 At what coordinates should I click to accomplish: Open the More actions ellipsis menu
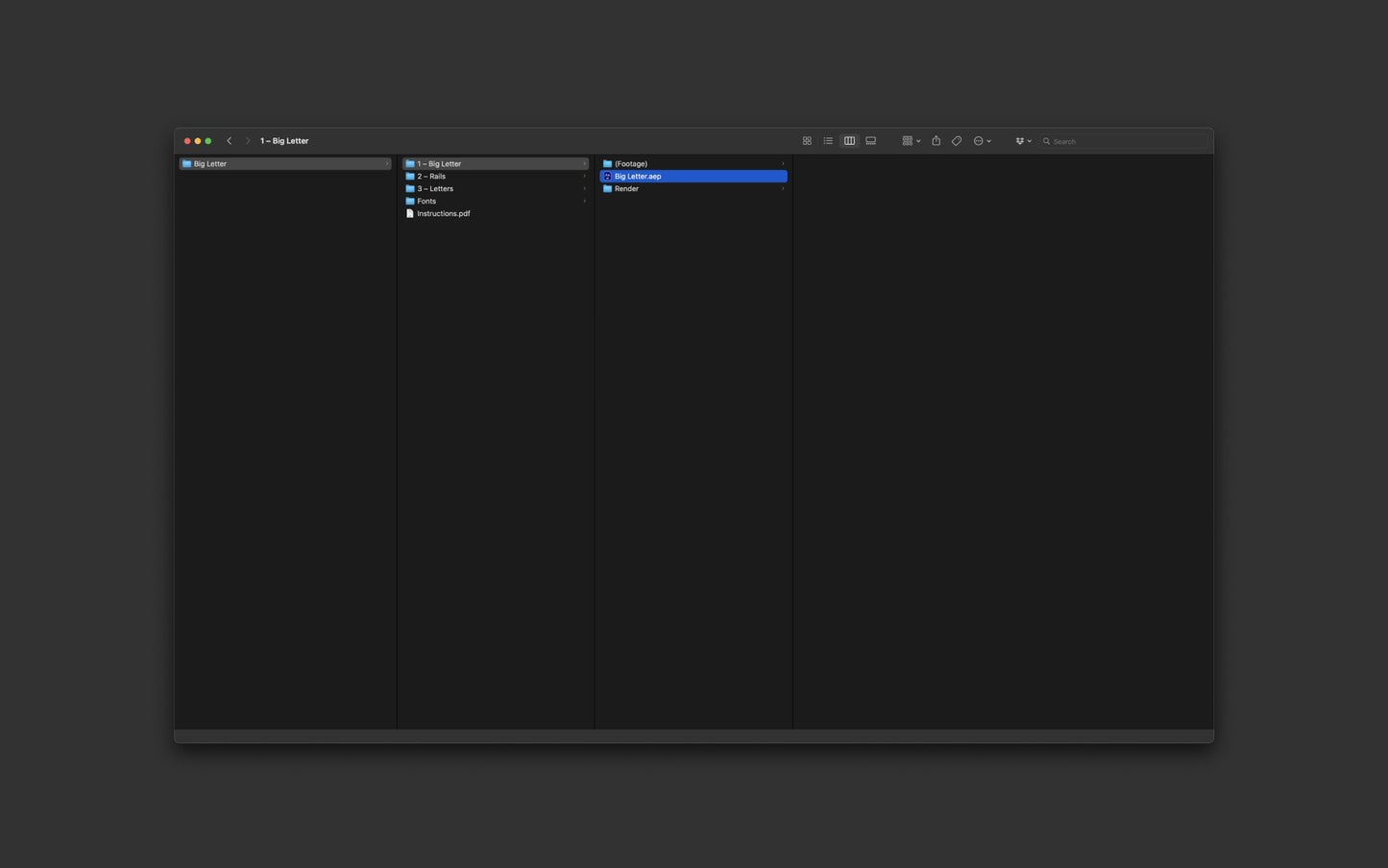983,141
